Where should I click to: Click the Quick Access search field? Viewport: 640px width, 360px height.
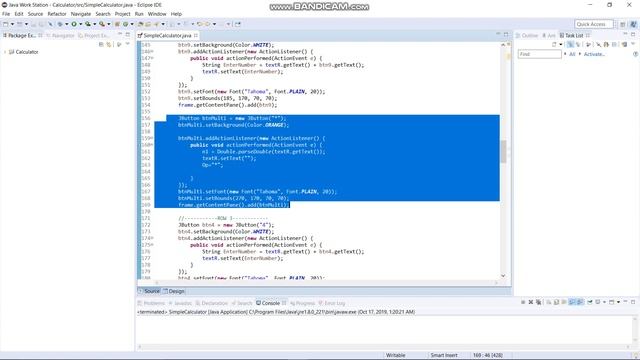[x=593, y=24]
